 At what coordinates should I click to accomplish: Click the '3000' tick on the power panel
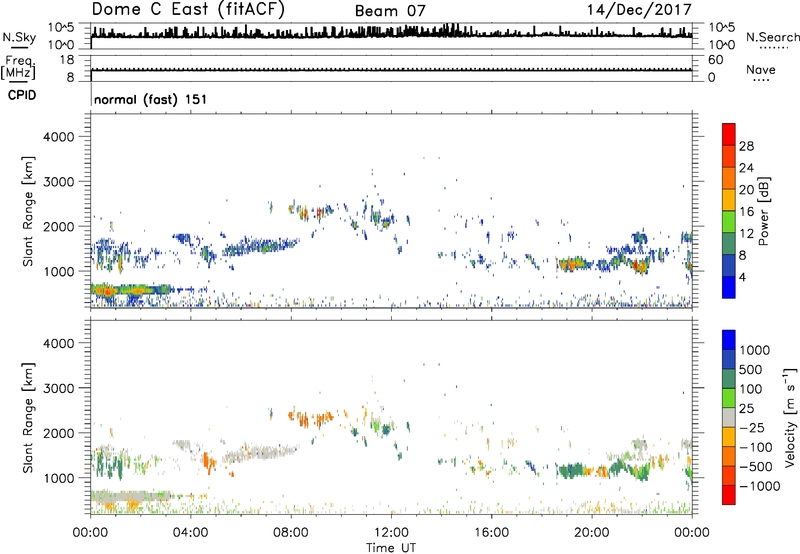pyautogui.click(x=59, y=182)
